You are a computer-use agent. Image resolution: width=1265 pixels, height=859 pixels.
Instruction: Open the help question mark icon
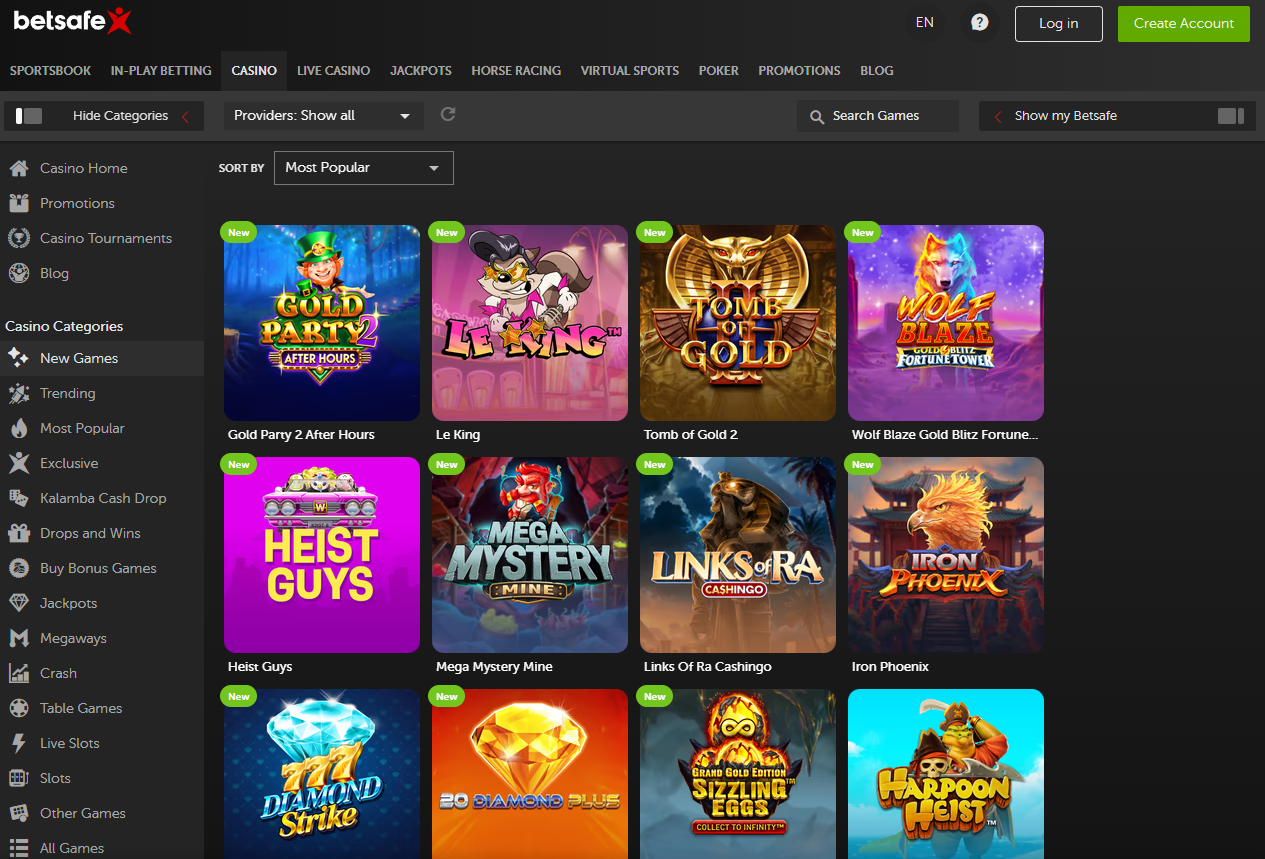pyautogui.click(x=980, y=23)
